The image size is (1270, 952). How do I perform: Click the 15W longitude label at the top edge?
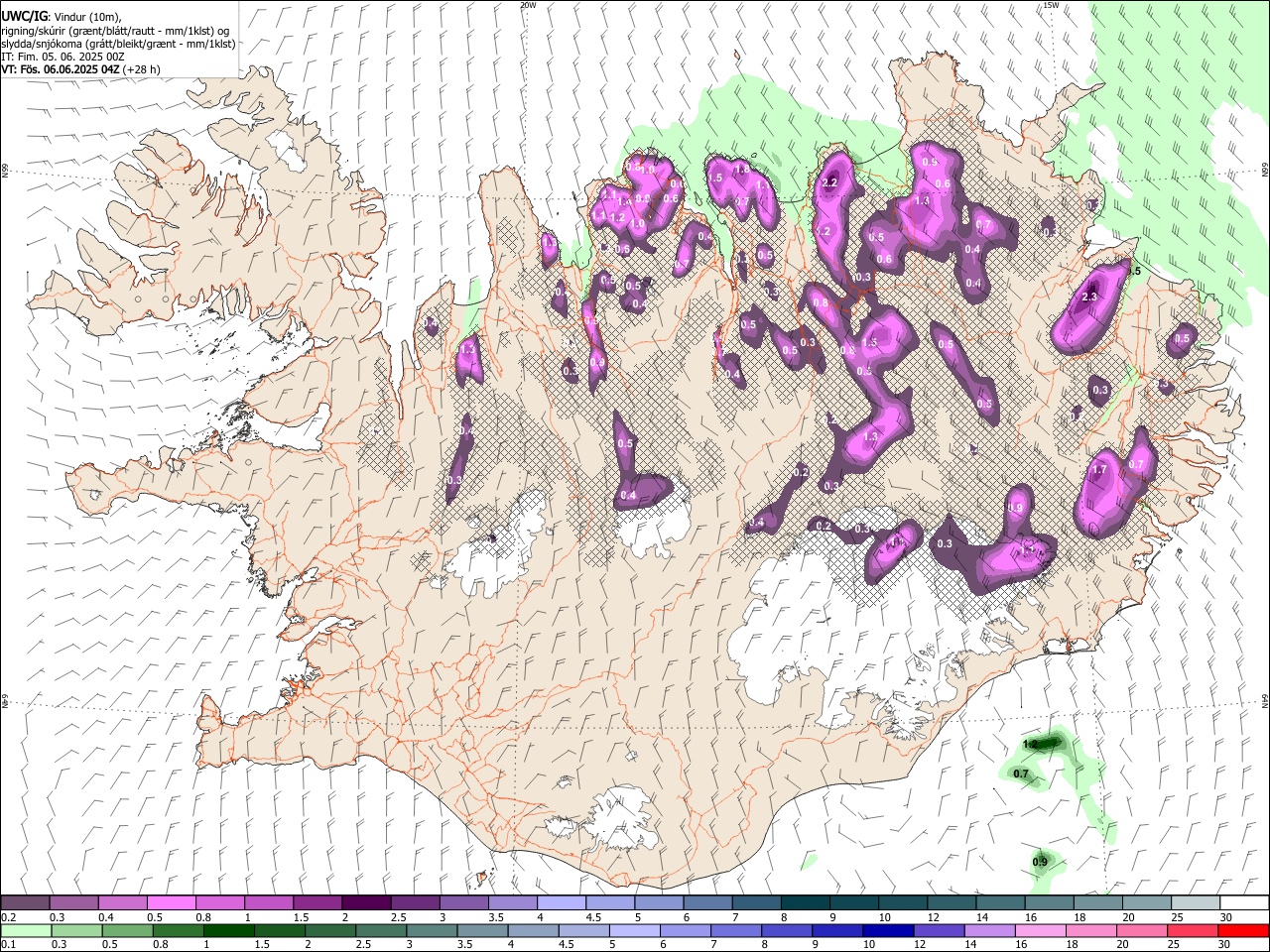[x=1051, y=5]
